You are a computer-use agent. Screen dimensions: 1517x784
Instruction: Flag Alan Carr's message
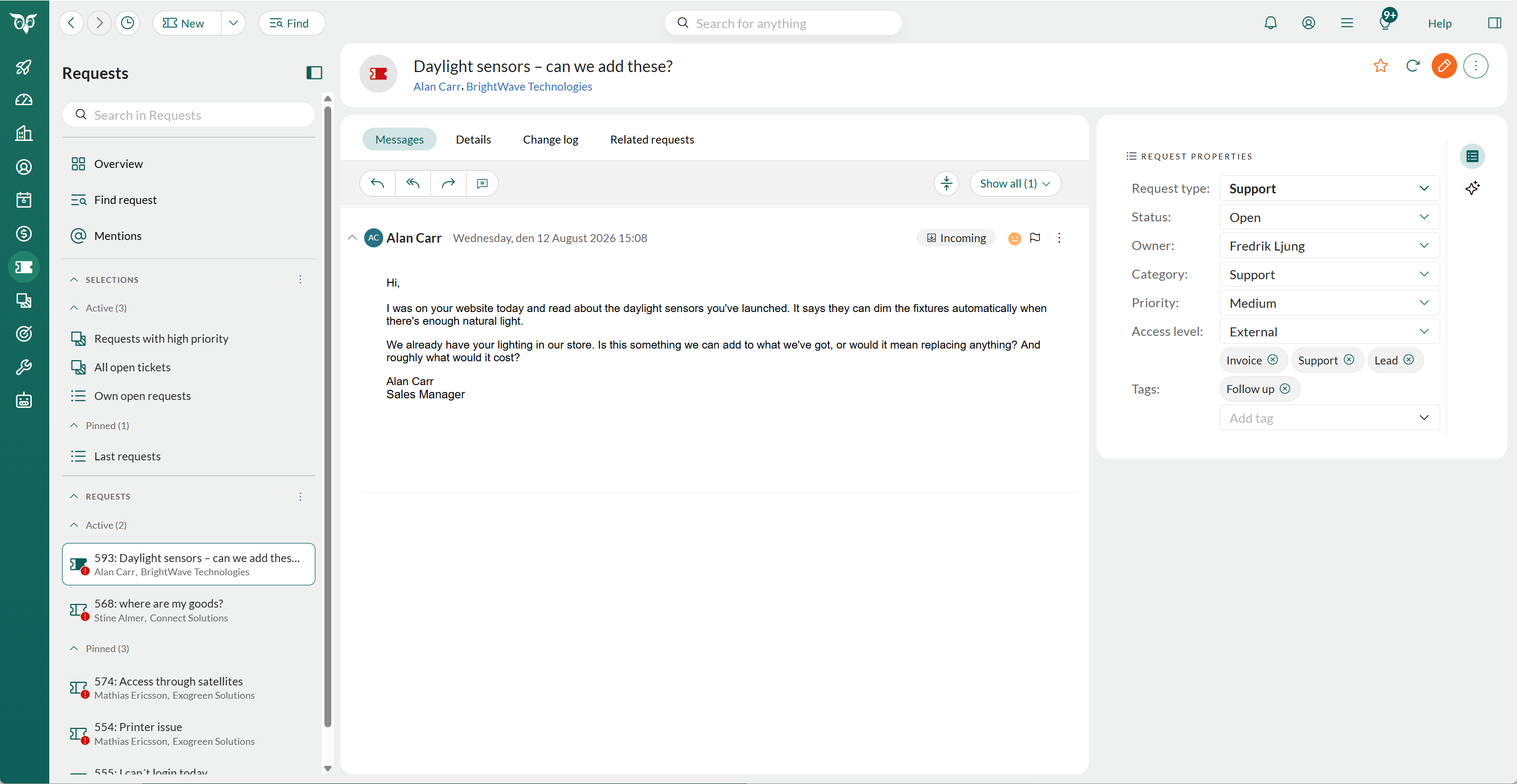(1035, 238)
